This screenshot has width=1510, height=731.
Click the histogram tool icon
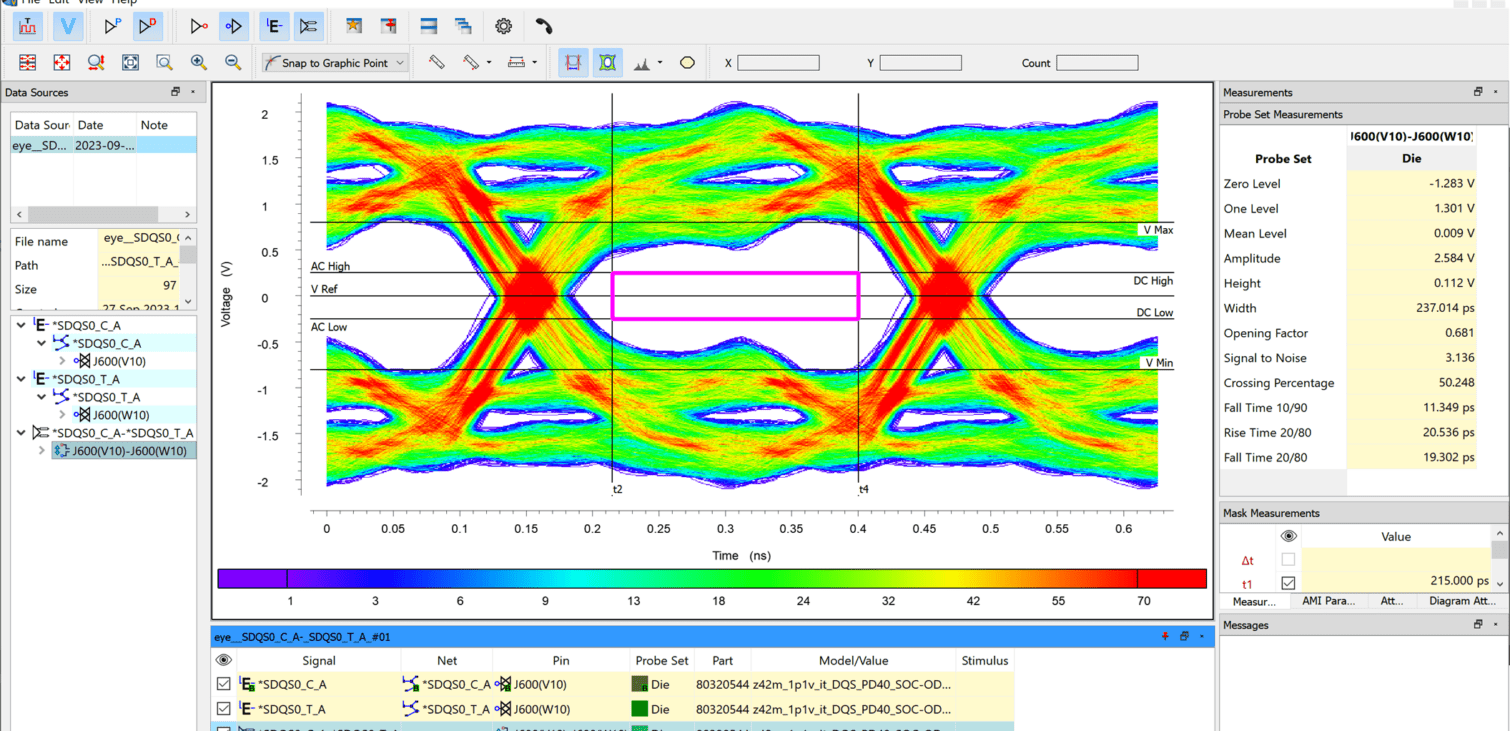(643, 62)
